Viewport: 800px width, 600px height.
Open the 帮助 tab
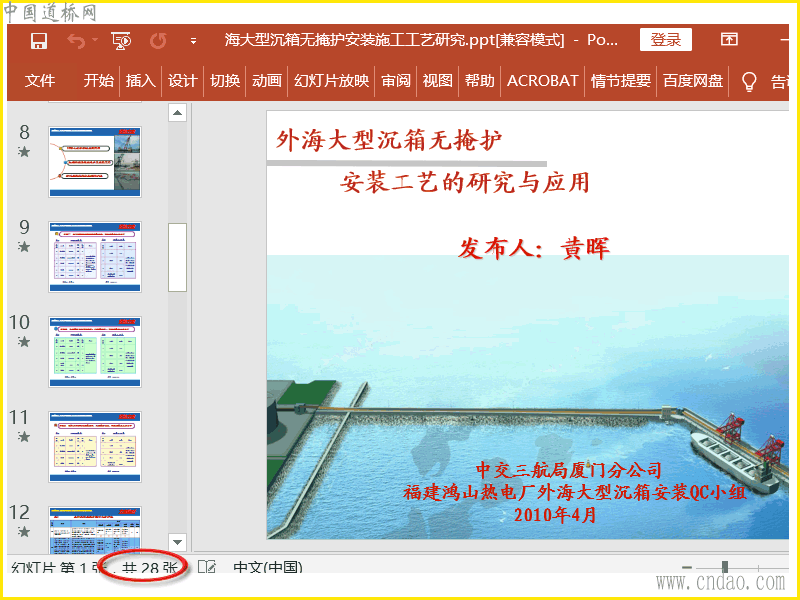[480, 81]
